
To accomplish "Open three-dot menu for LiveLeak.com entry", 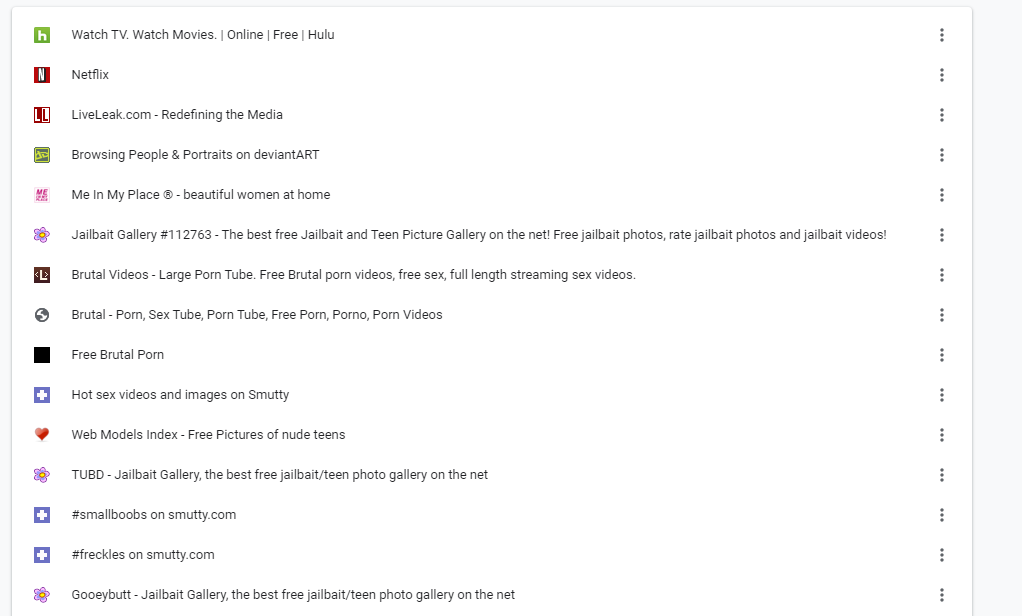I will [x=942, y=115].
